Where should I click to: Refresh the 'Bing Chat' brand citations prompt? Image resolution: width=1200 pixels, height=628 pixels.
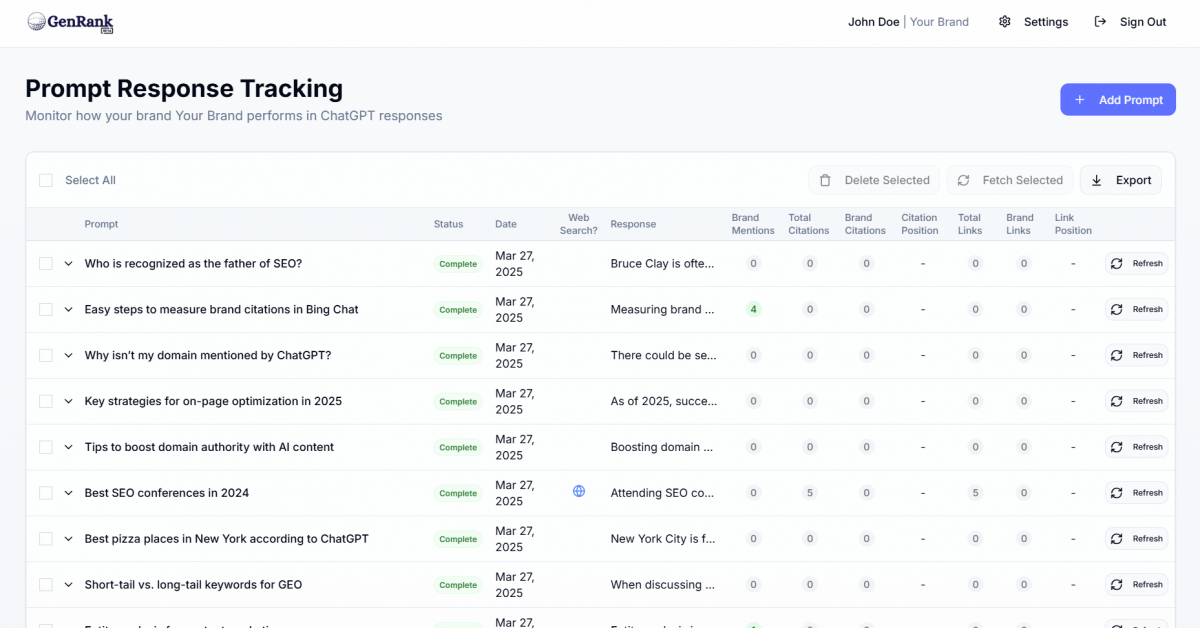(1137, 310)
